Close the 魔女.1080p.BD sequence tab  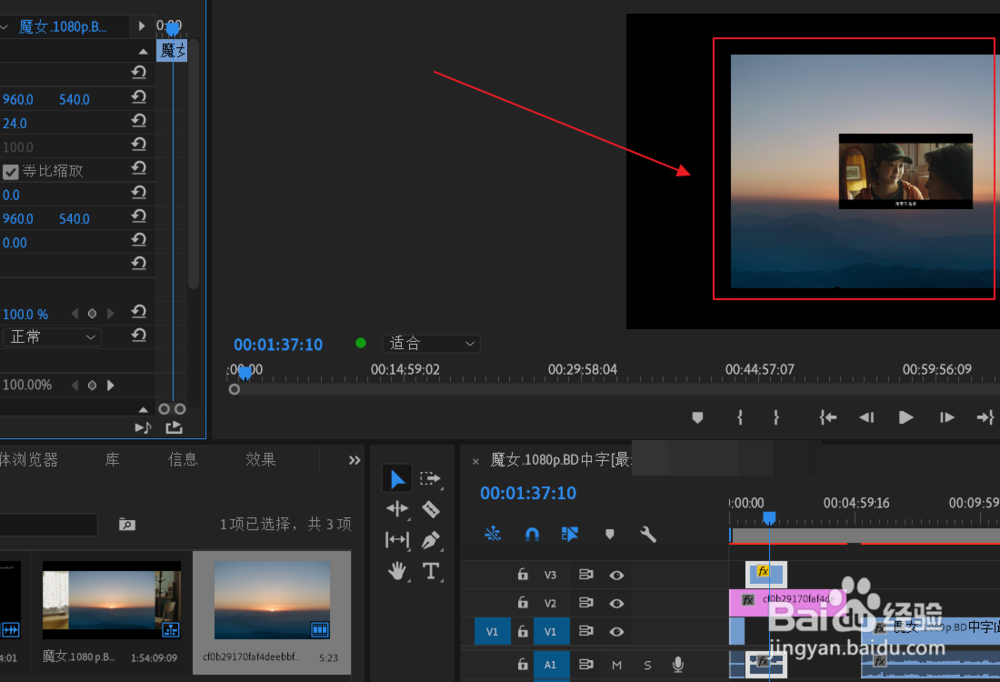click(x=475, y=461)
